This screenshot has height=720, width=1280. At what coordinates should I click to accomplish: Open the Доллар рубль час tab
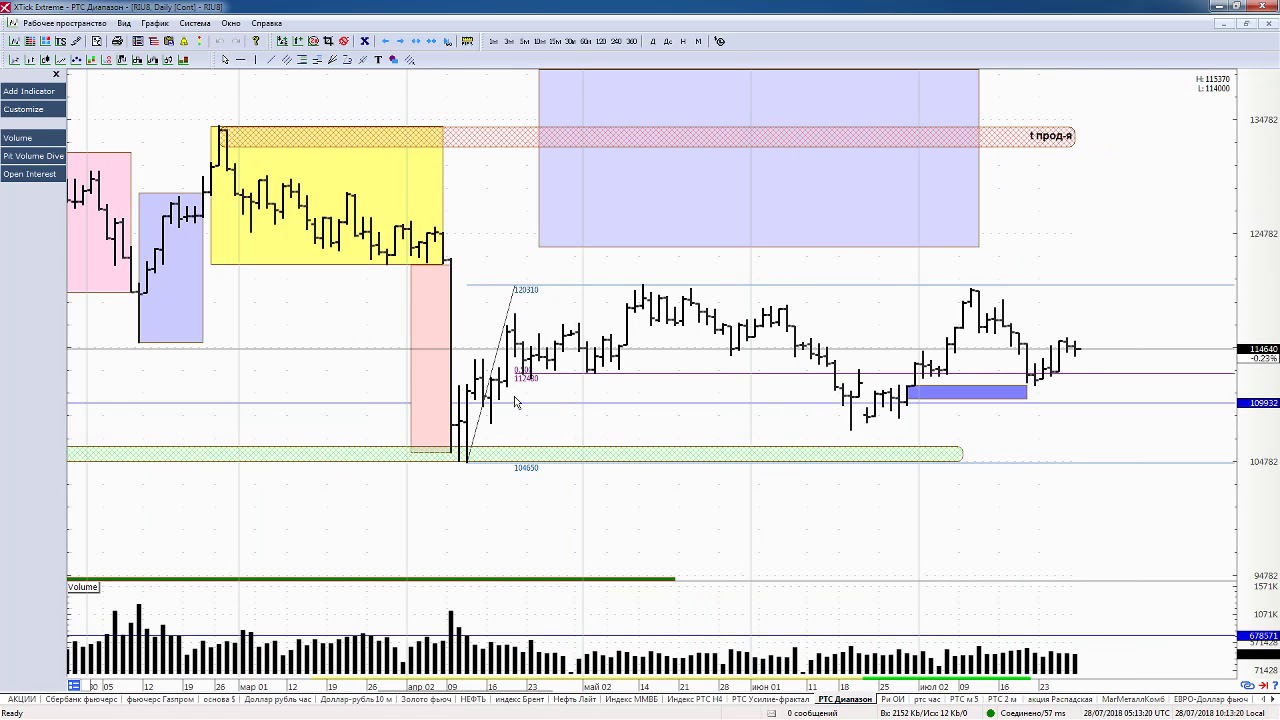pyautogui.click(x=278, y=699)
